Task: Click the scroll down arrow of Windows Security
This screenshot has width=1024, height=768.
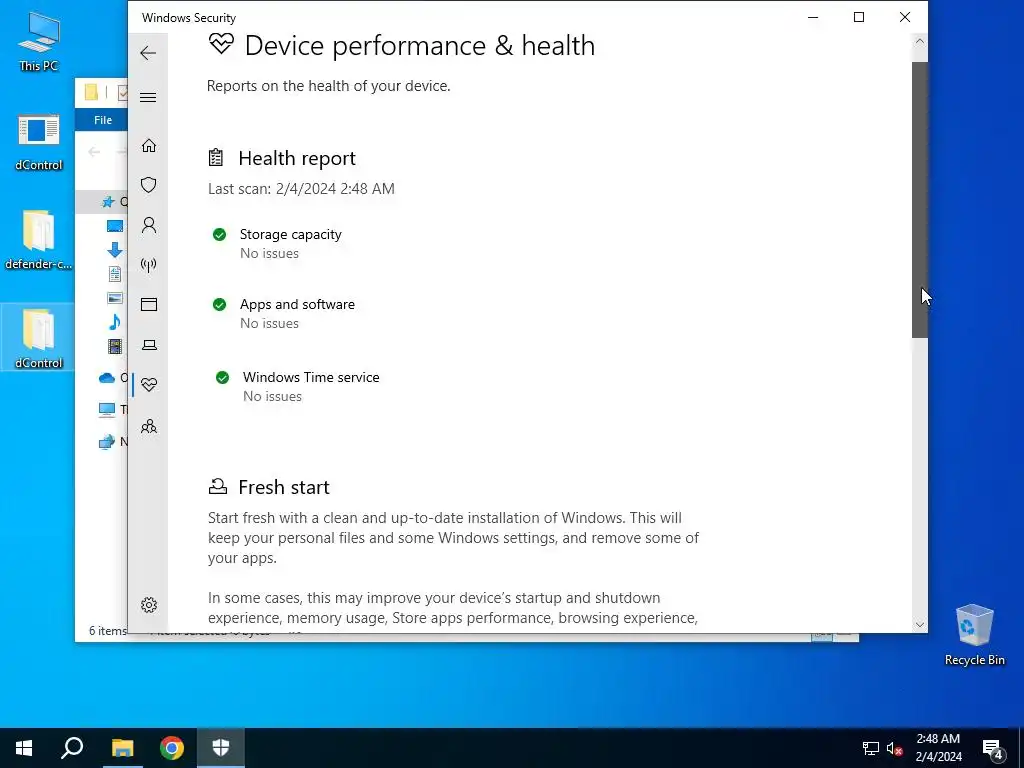Action: pos(920,624)
